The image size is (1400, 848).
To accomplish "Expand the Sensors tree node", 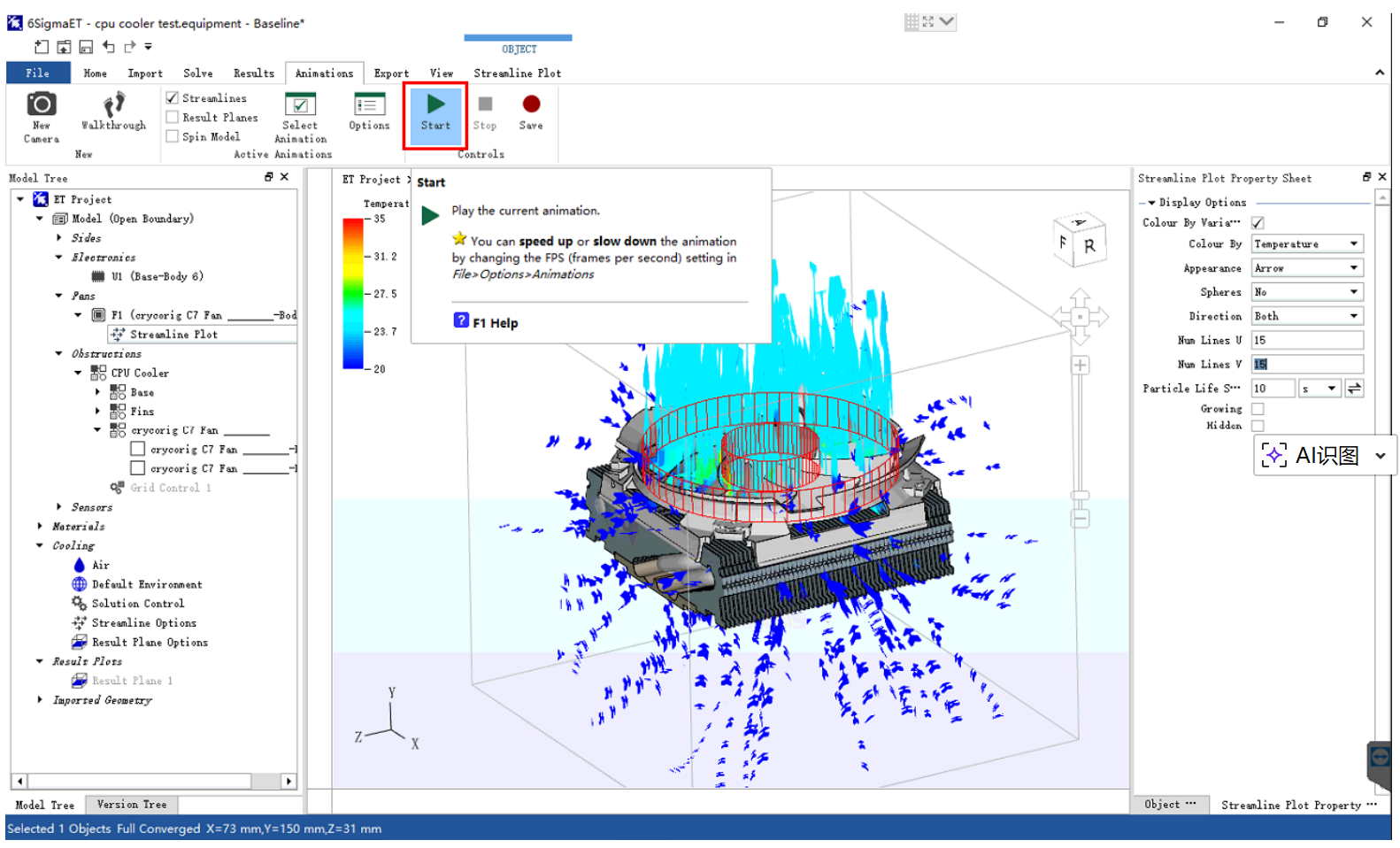I will [x=59, y=507].
